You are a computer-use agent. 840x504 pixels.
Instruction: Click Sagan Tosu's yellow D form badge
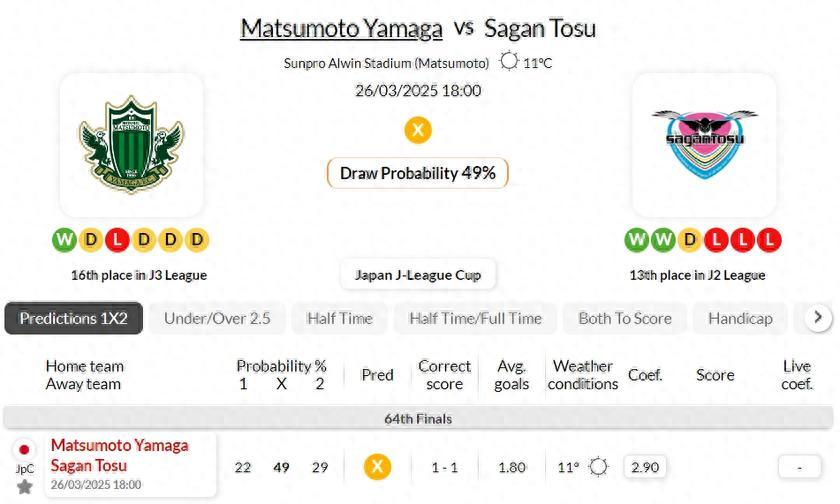[x=689, y=240]
